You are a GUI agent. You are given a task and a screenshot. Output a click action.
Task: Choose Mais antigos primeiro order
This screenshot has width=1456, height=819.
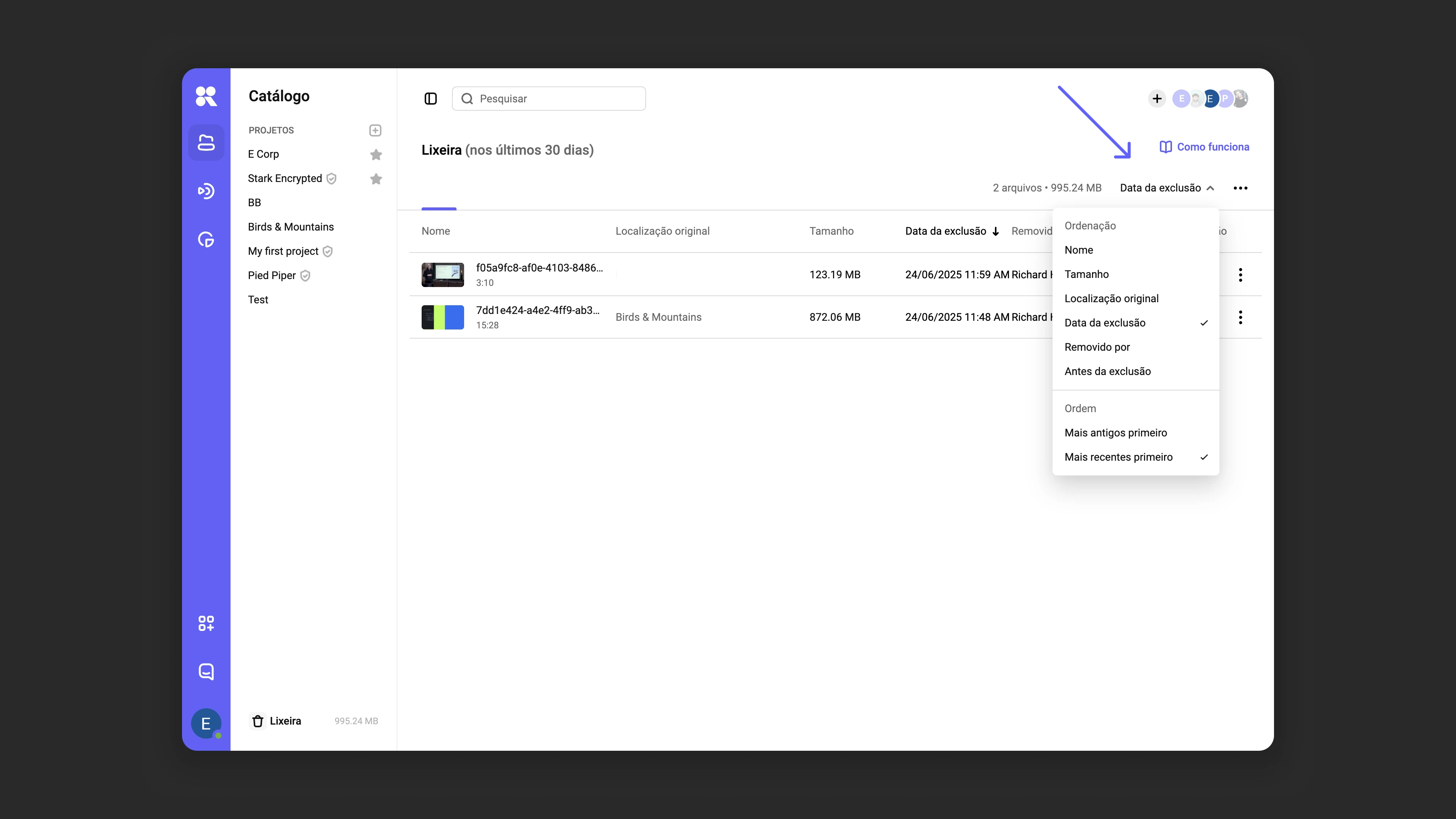1136,433
